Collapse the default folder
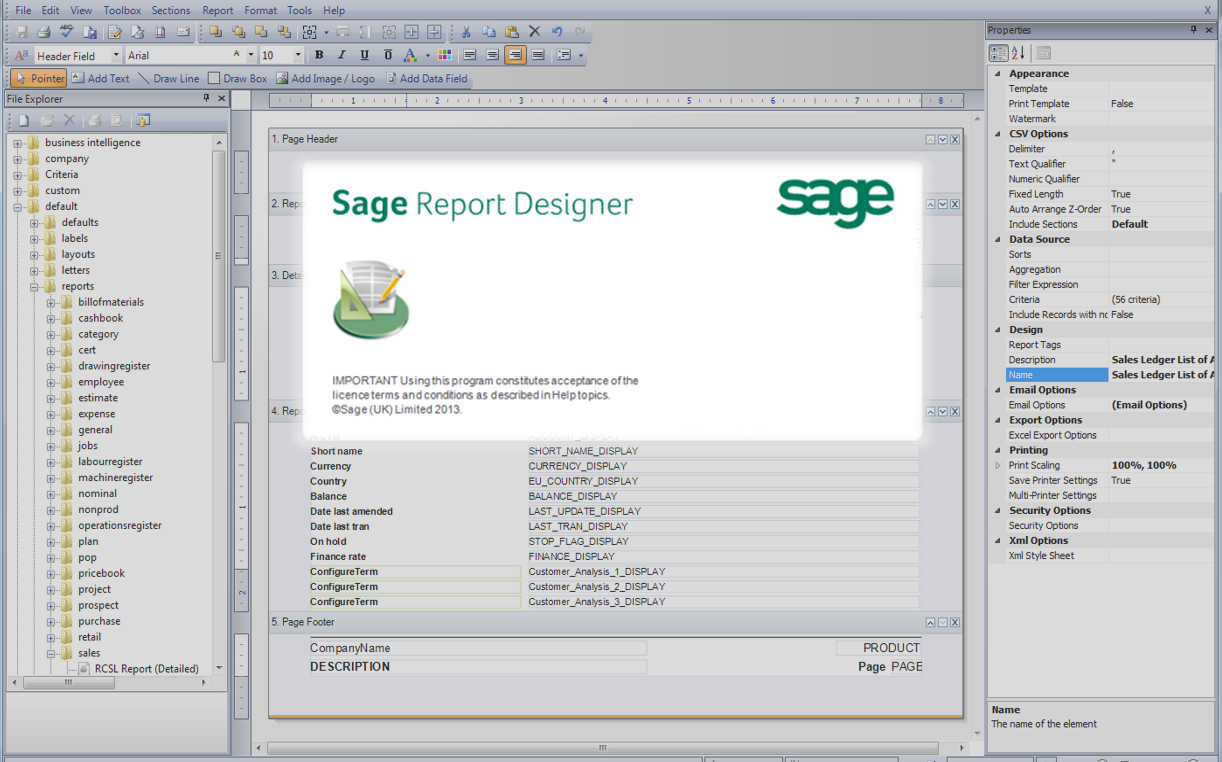The height and width of the screenshot is (762, 1222). 17,207
